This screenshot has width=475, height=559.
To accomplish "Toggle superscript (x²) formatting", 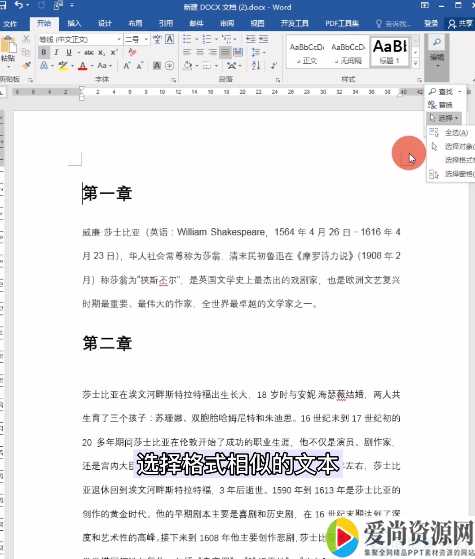I will pos(114,52).
